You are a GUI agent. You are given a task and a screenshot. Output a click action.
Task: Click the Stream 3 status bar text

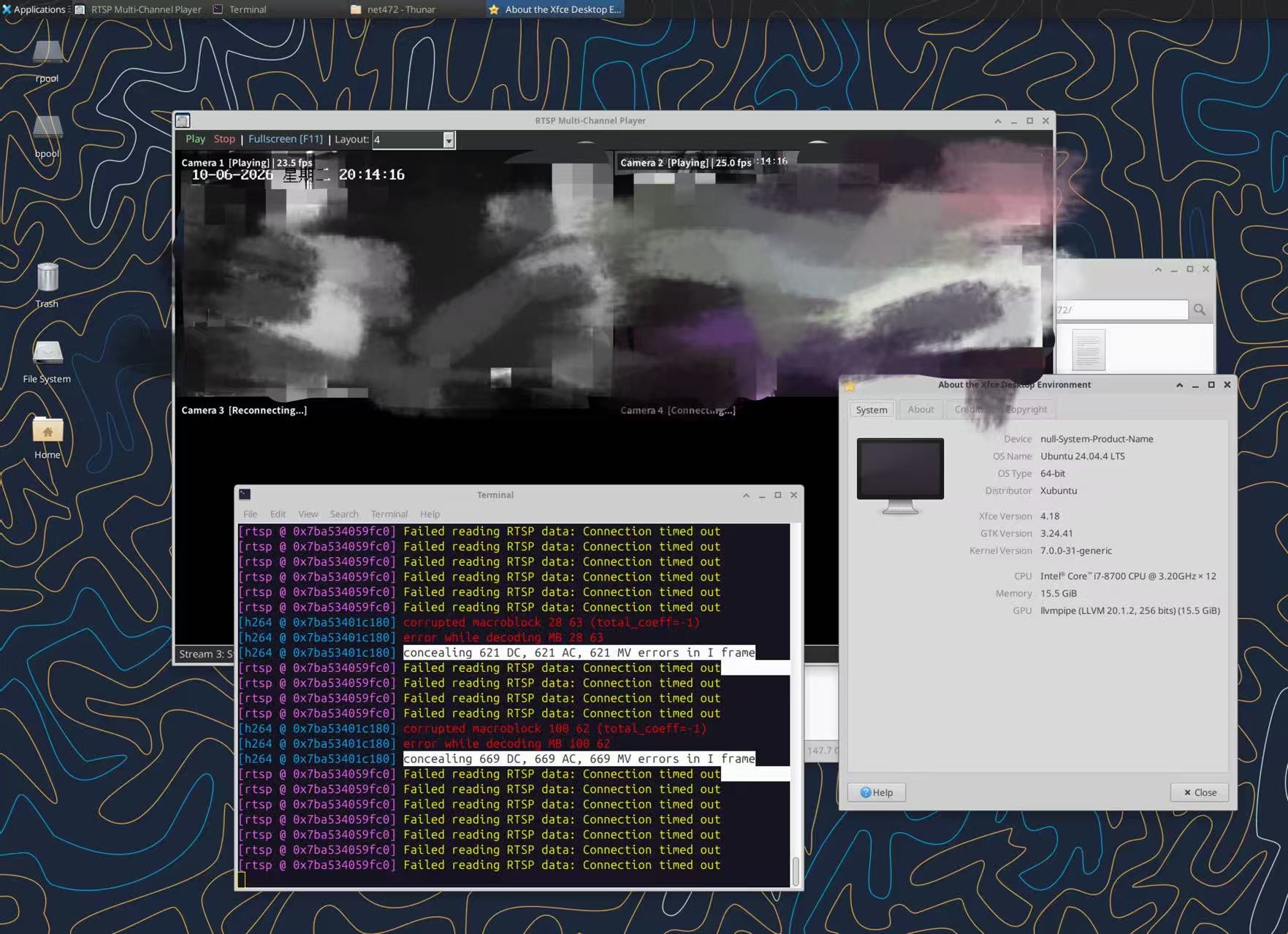point(205,654)
